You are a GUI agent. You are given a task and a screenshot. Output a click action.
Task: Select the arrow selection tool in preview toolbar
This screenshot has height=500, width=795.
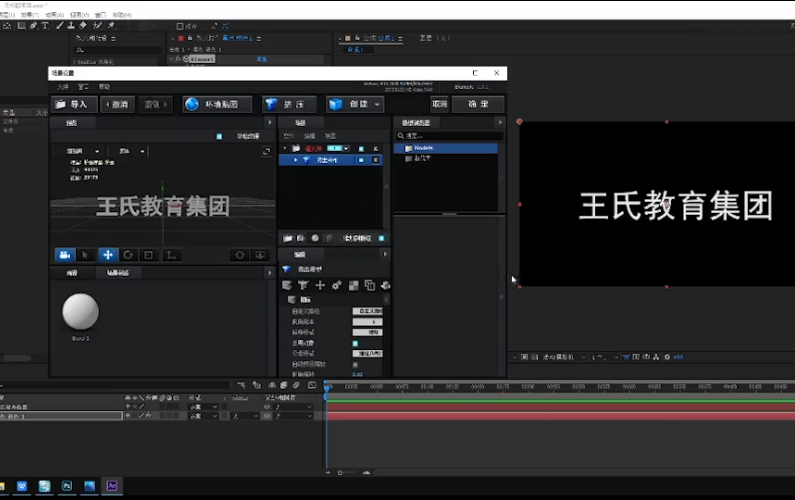coord(85,255)
